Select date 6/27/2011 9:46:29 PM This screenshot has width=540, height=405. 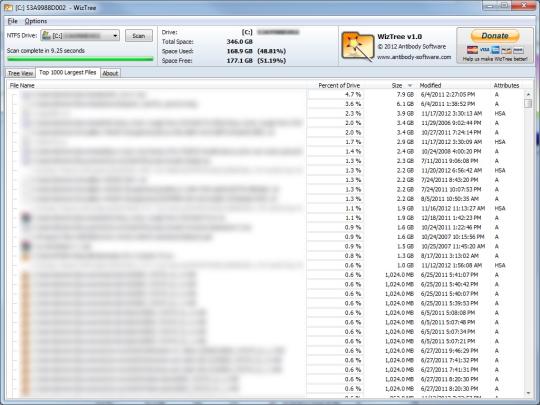coord(449,351)
